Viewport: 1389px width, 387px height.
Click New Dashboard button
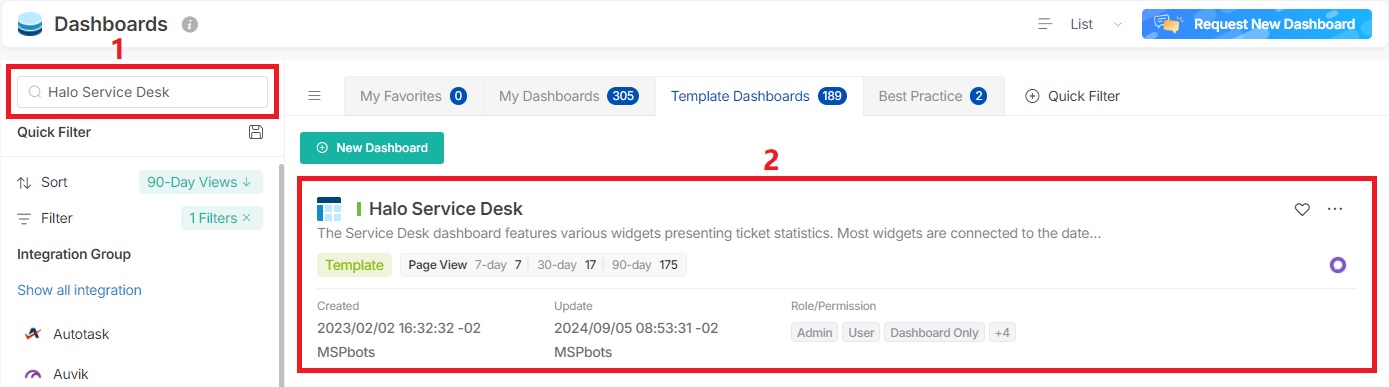[372, 147]
